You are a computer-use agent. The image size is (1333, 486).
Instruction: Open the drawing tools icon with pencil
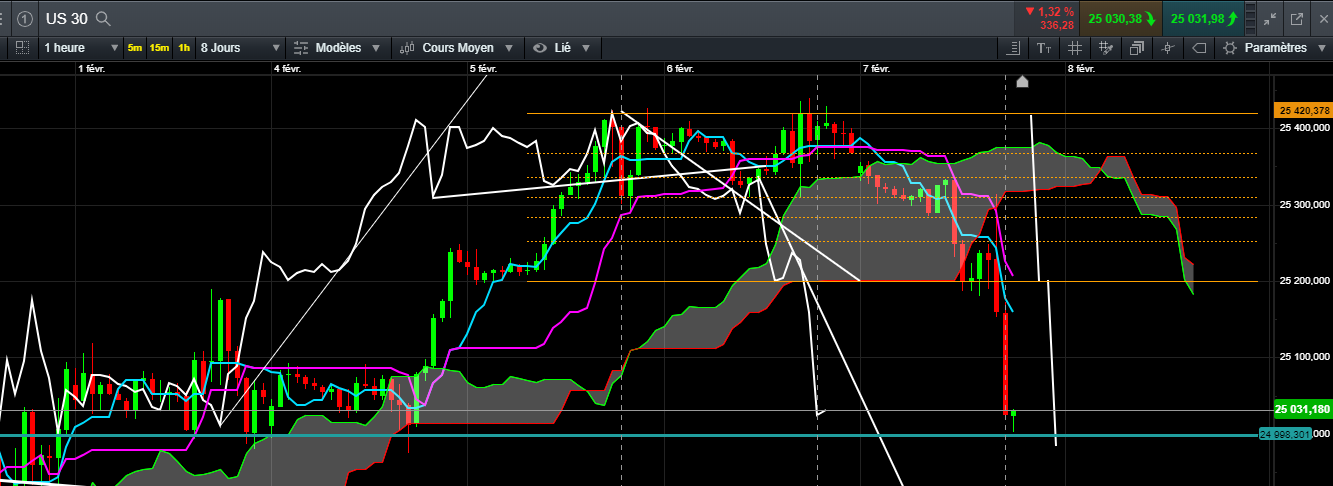1106,48
